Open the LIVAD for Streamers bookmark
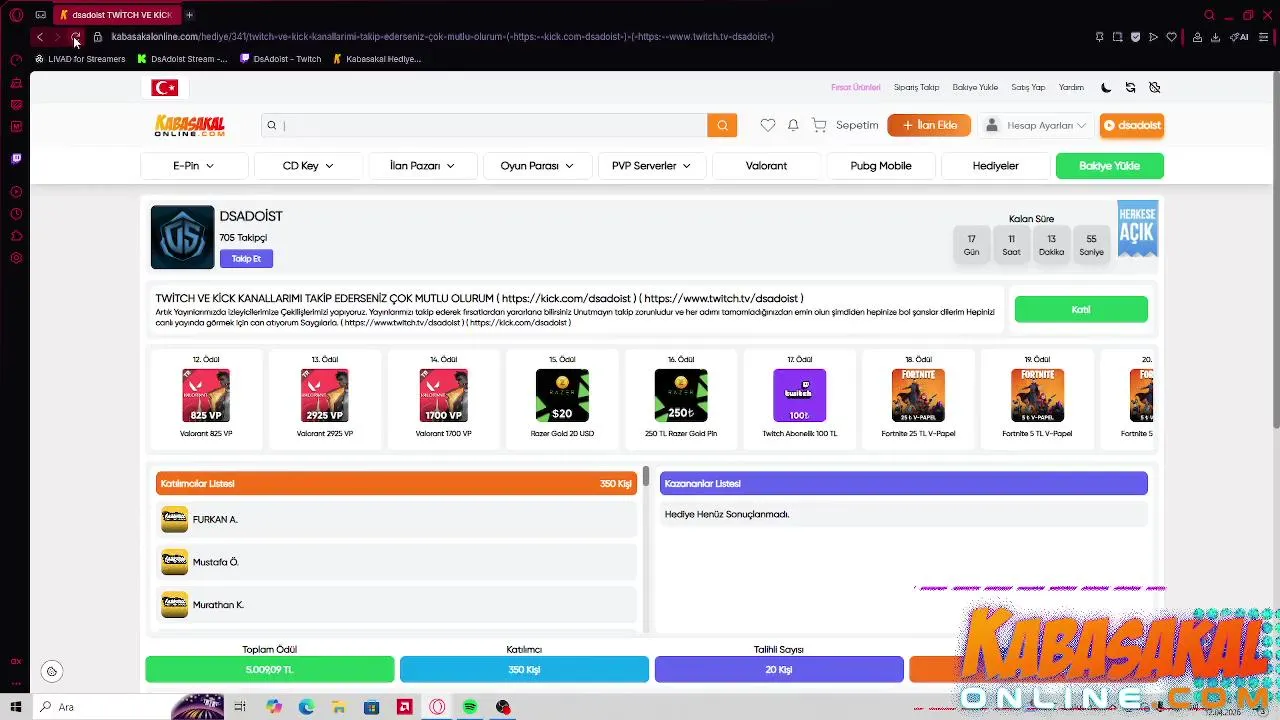This screenshot has height=720, width=1280. pos(80,59)
